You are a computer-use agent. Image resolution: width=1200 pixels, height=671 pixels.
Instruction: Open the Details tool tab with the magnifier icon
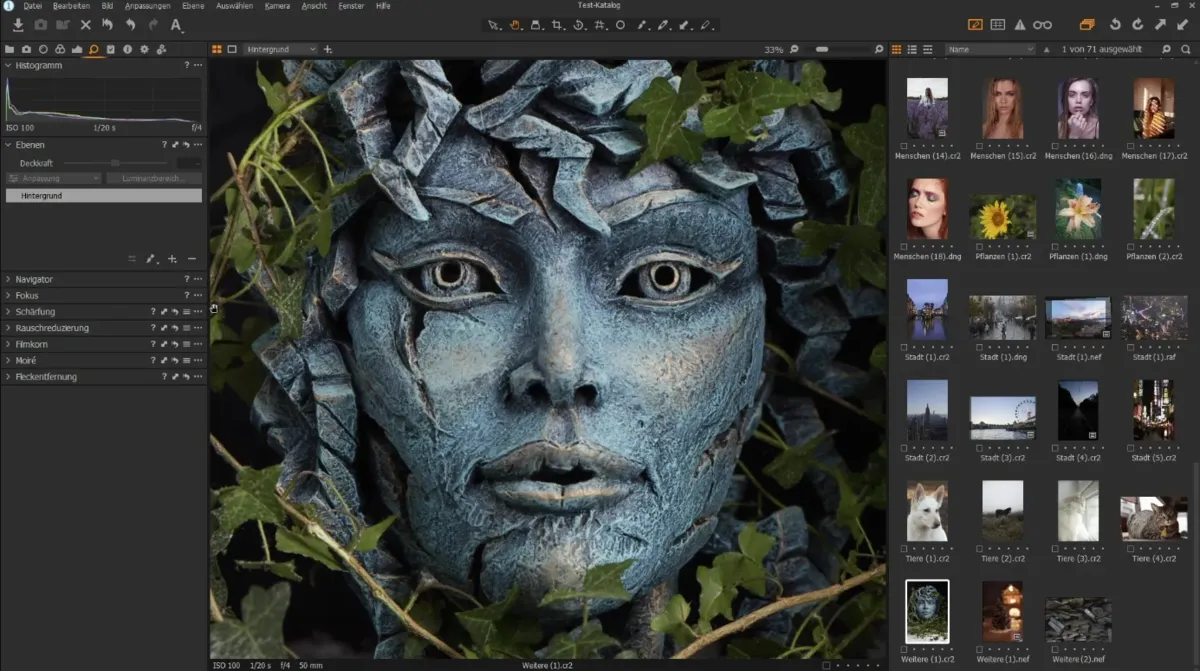(94, 48)
